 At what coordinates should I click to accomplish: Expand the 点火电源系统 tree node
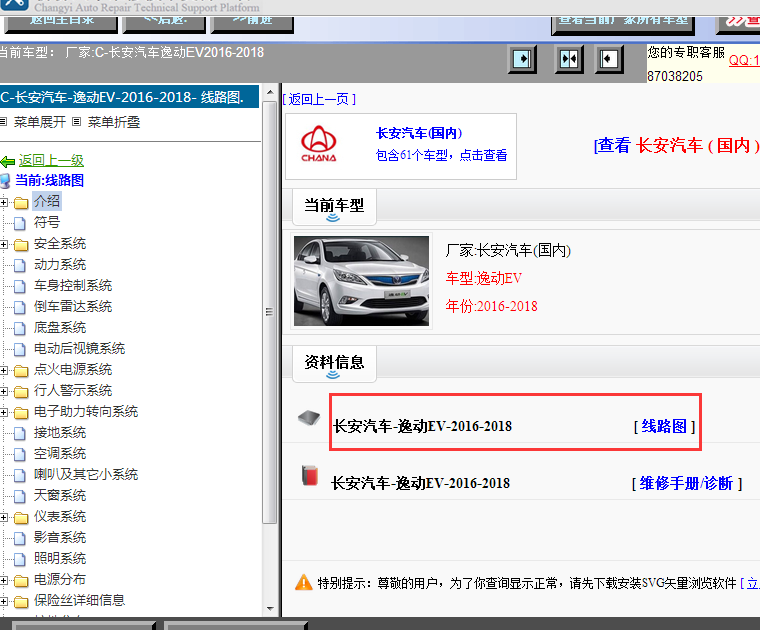[4, 371]
